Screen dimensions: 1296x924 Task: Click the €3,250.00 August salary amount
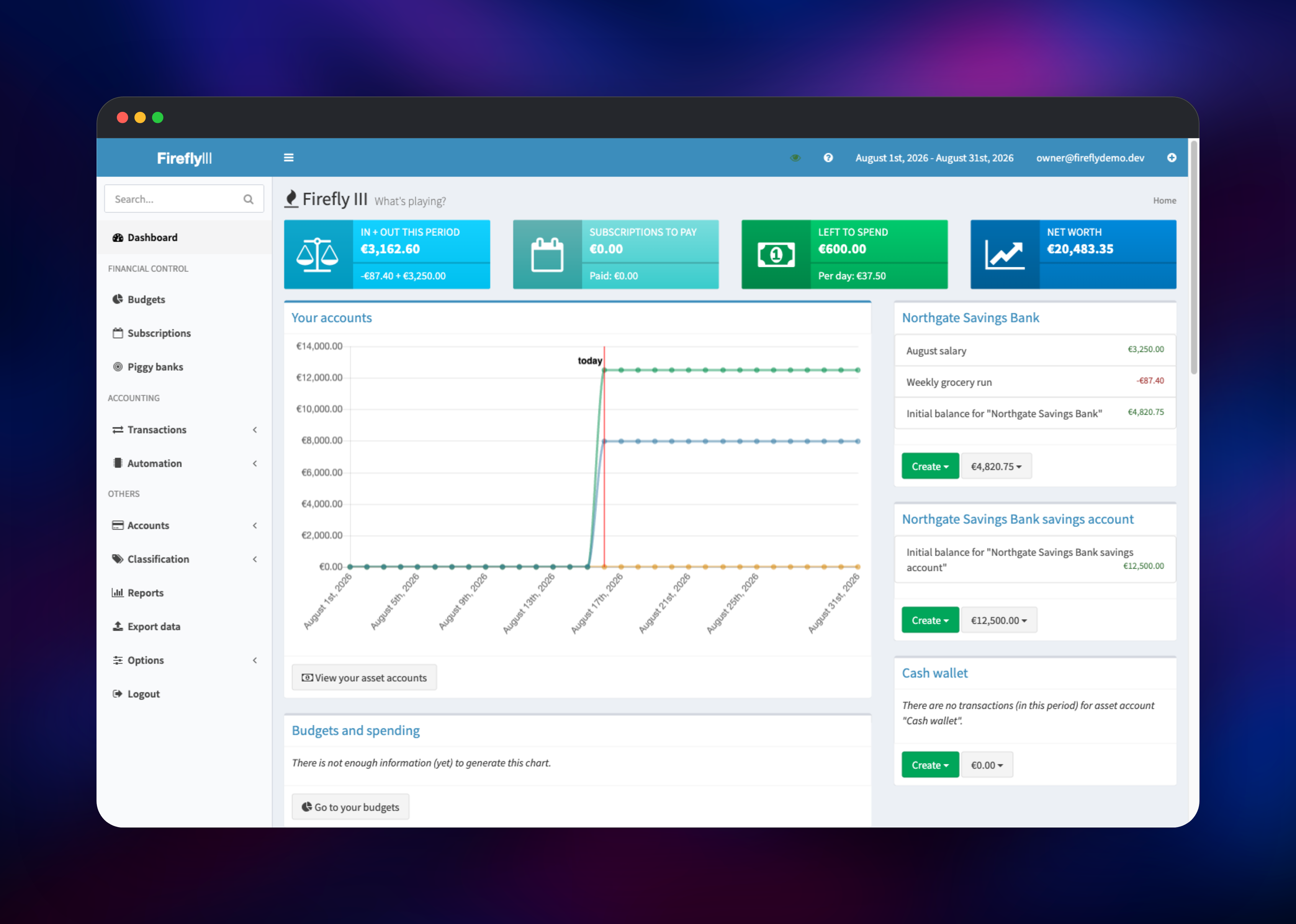pos(1145,349)
